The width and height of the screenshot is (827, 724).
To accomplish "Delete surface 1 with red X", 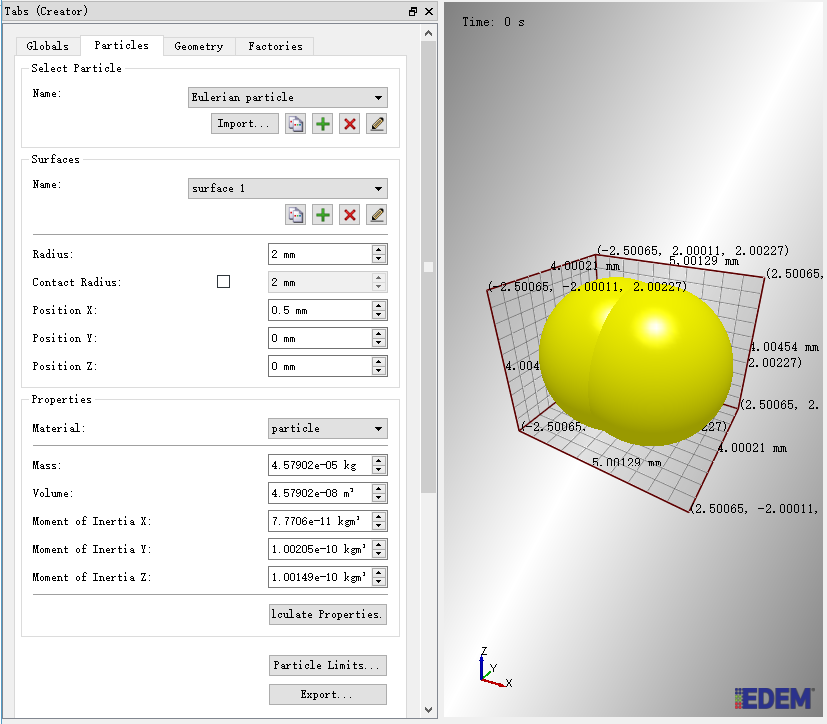I will [x=350, y=215].
